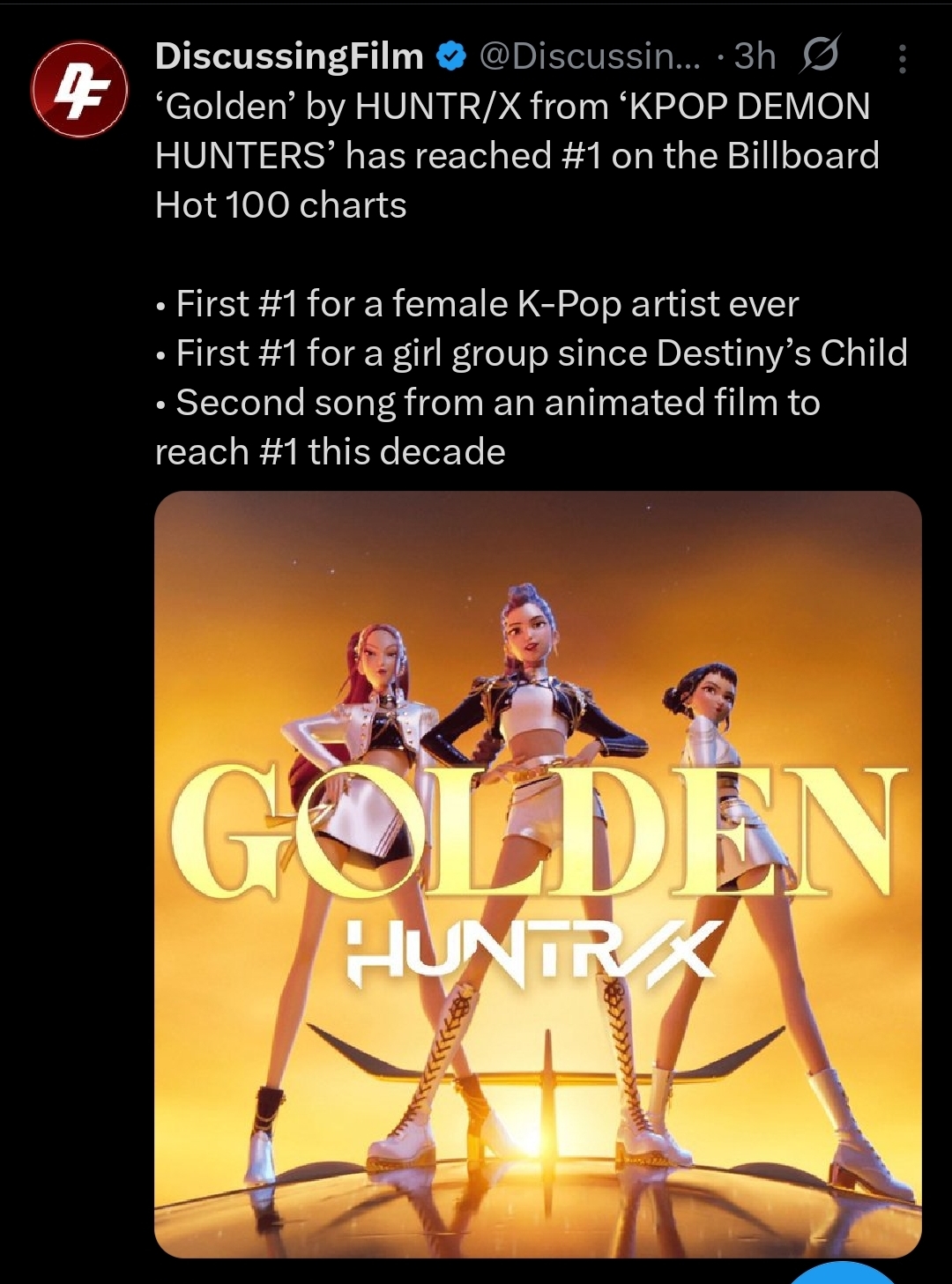The height and width of the screenshot is (1284, 952).
Task: Tap the 'reach #1 this decade' text
Action: (x=331, y=452)
